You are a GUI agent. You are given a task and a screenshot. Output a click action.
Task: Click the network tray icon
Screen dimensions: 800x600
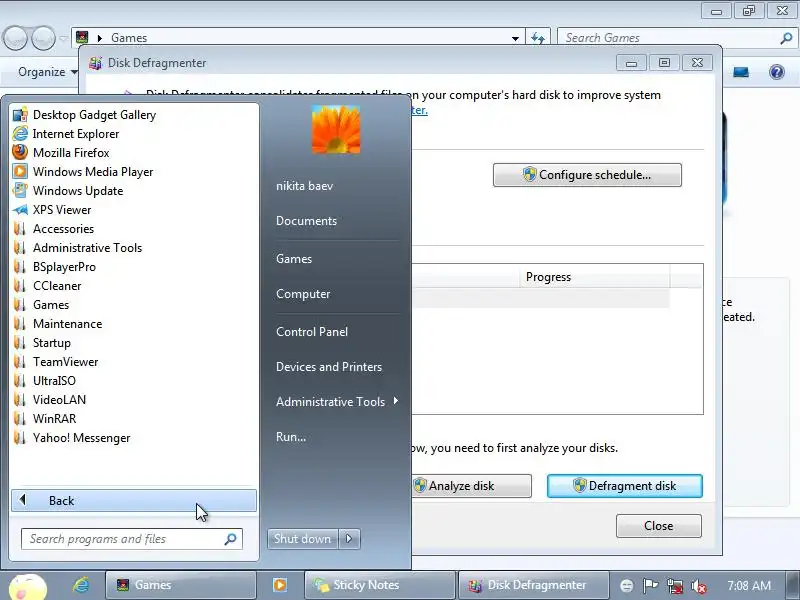click(x=674, y=586)
